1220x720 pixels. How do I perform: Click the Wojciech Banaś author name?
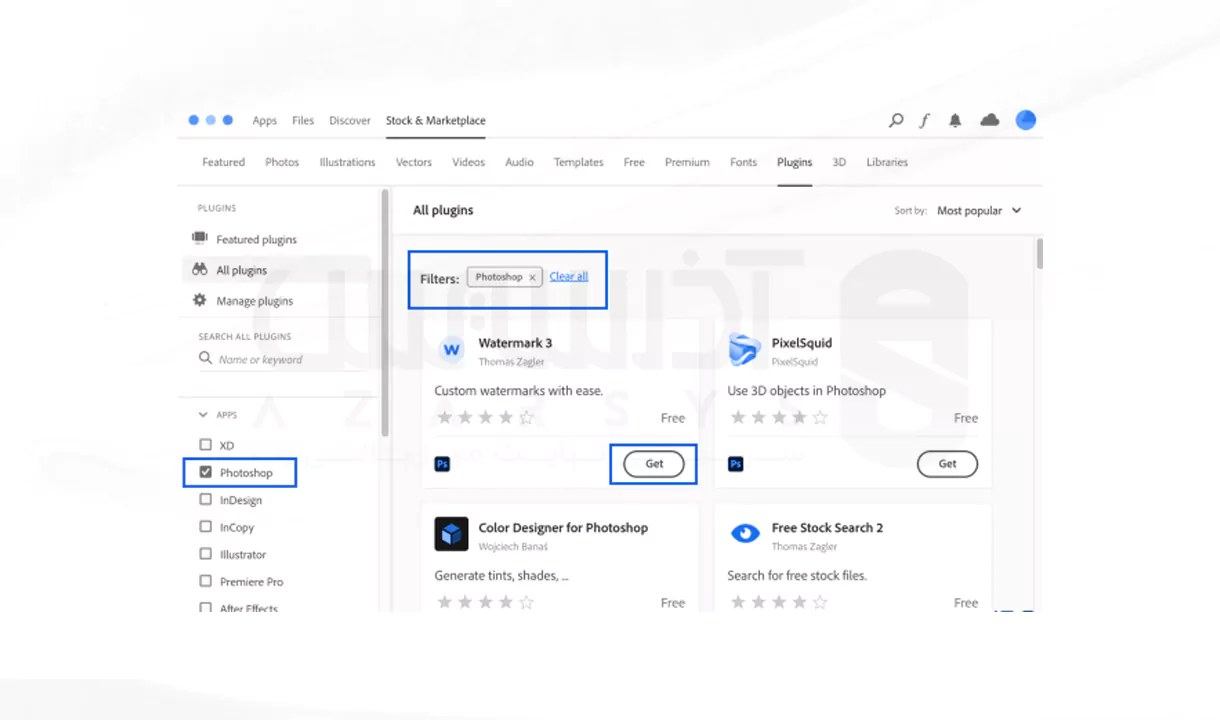tap(513, 547)
